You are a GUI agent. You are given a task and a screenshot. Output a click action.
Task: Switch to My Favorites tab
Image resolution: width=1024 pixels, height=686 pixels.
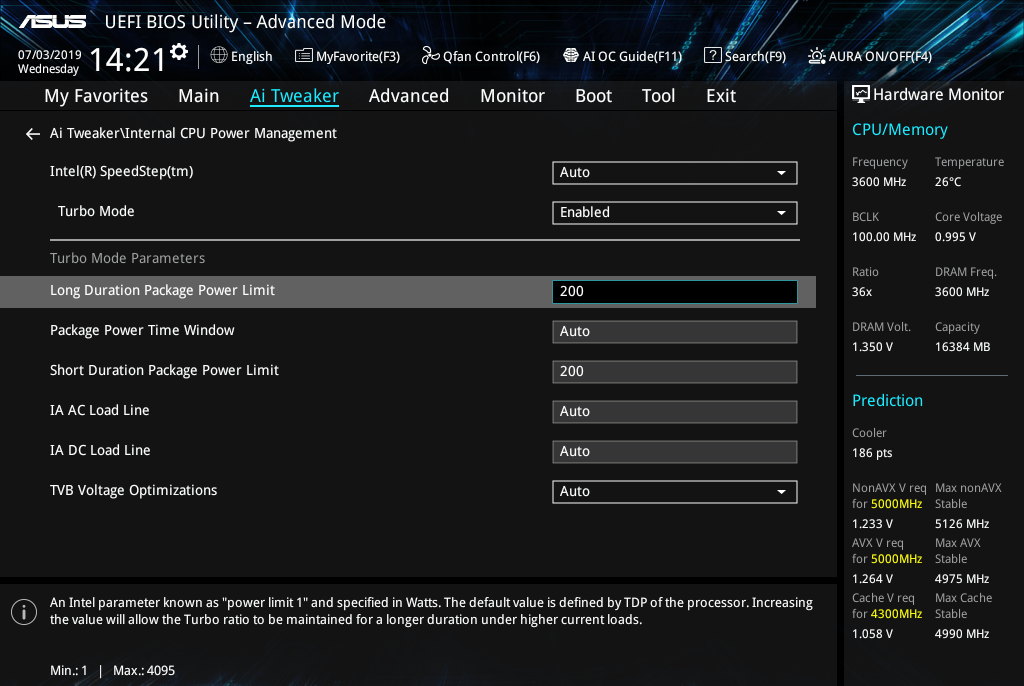pos(96,95)
